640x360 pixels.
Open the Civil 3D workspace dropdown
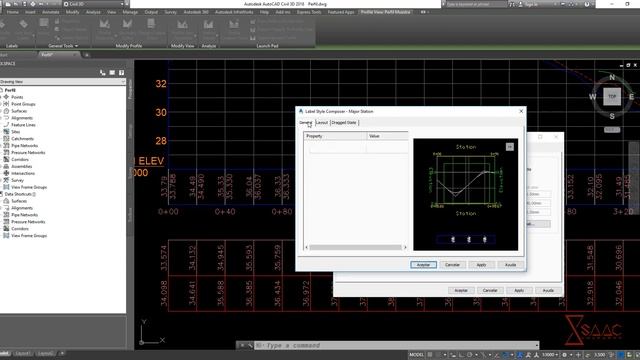(x=93, y=4)
